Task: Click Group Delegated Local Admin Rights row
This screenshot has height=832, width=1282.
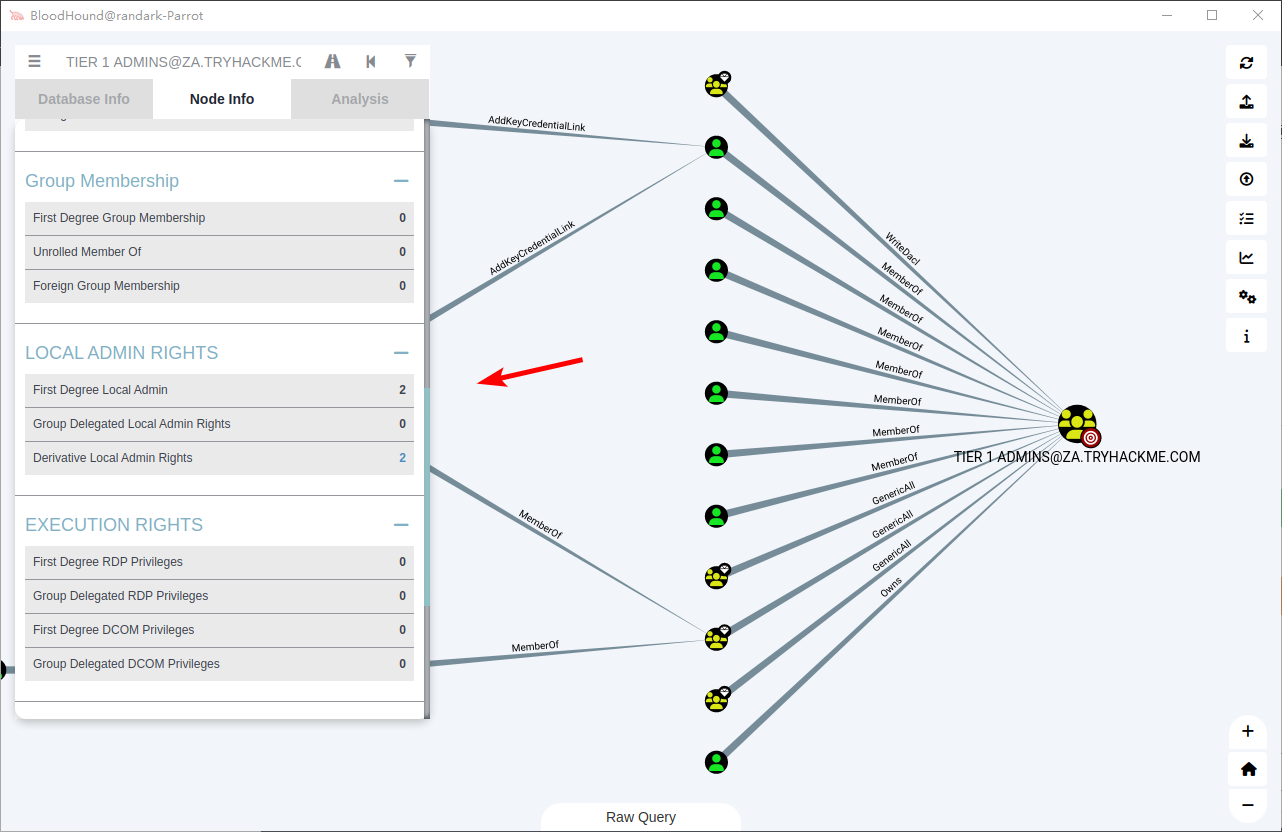Action: (x=219, y=424)
